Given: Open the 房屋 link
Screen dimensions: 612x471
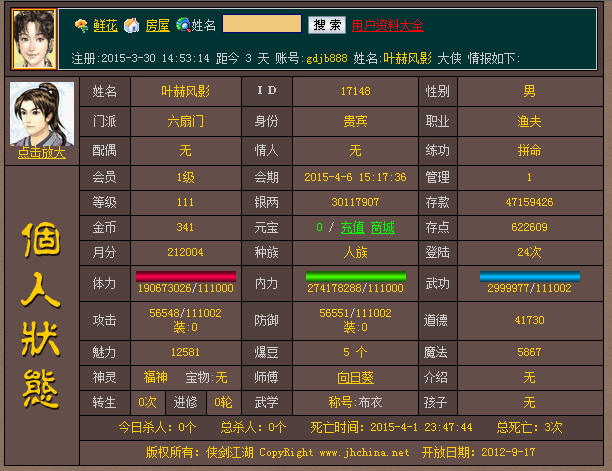Looking at the screenshot, I should [x=157, y=26].
